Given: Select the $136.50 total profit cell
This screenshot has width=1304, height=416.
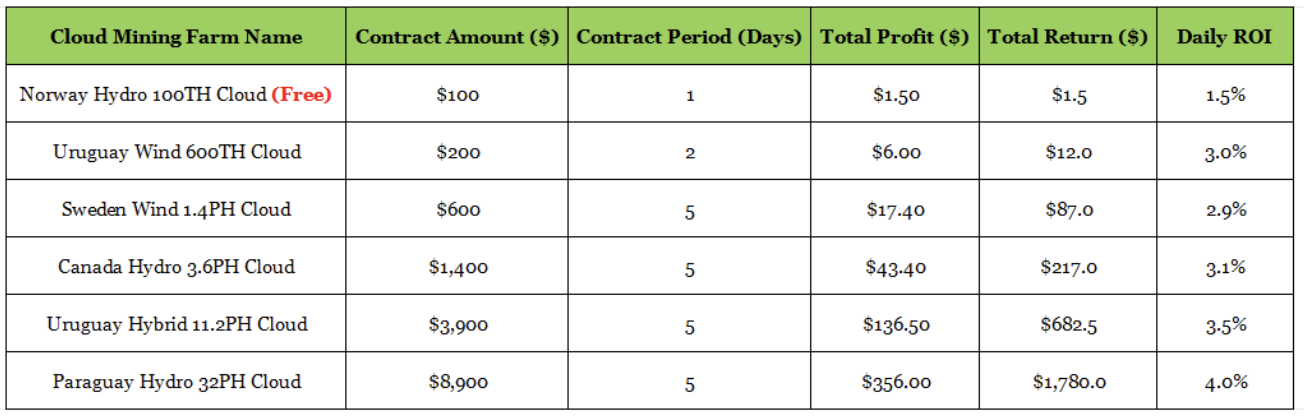Looking at the screenshot, I should click(x=895, y=325).
